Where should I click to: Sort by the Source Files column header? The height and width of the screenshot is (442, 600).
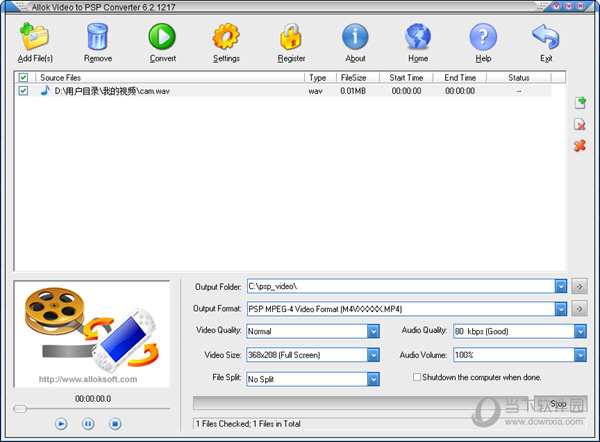pyautogui.click(x=170, y=78)
